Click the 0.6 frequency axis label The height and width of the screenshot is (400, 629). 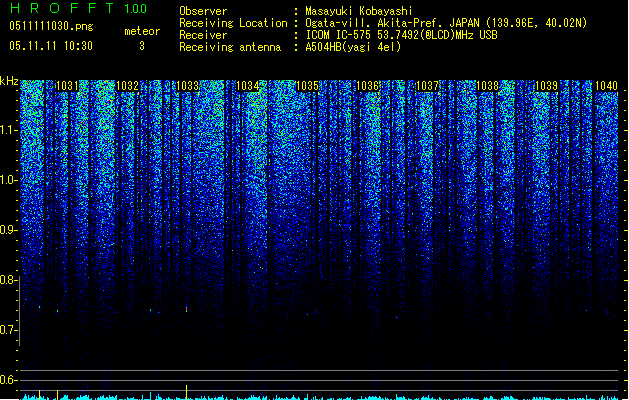[x=9, y=380]
